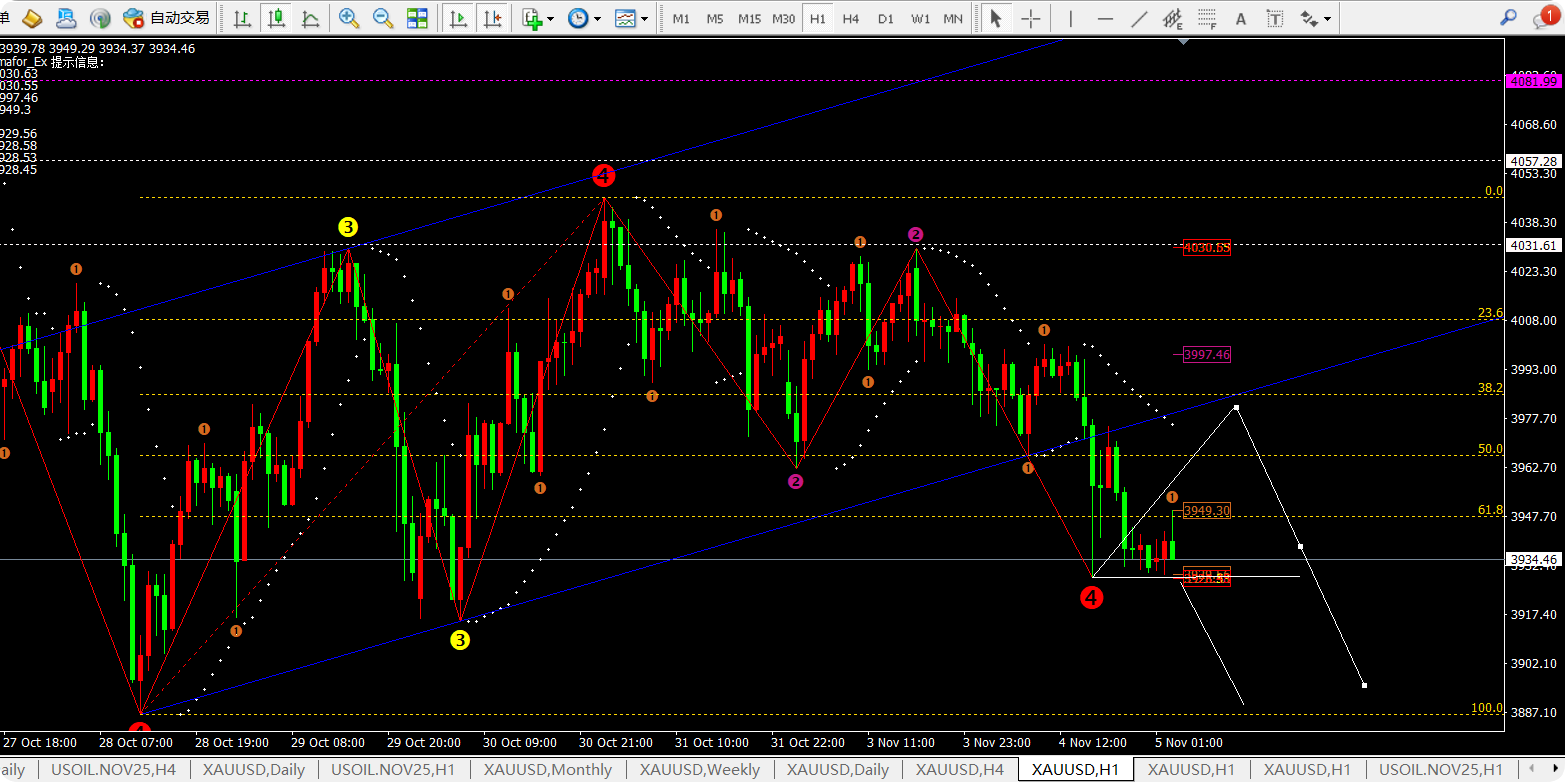Open the USOIL.NOV25,H4 chart tab
Screen dimensions: 1565x782
click(x=113, y=769)
